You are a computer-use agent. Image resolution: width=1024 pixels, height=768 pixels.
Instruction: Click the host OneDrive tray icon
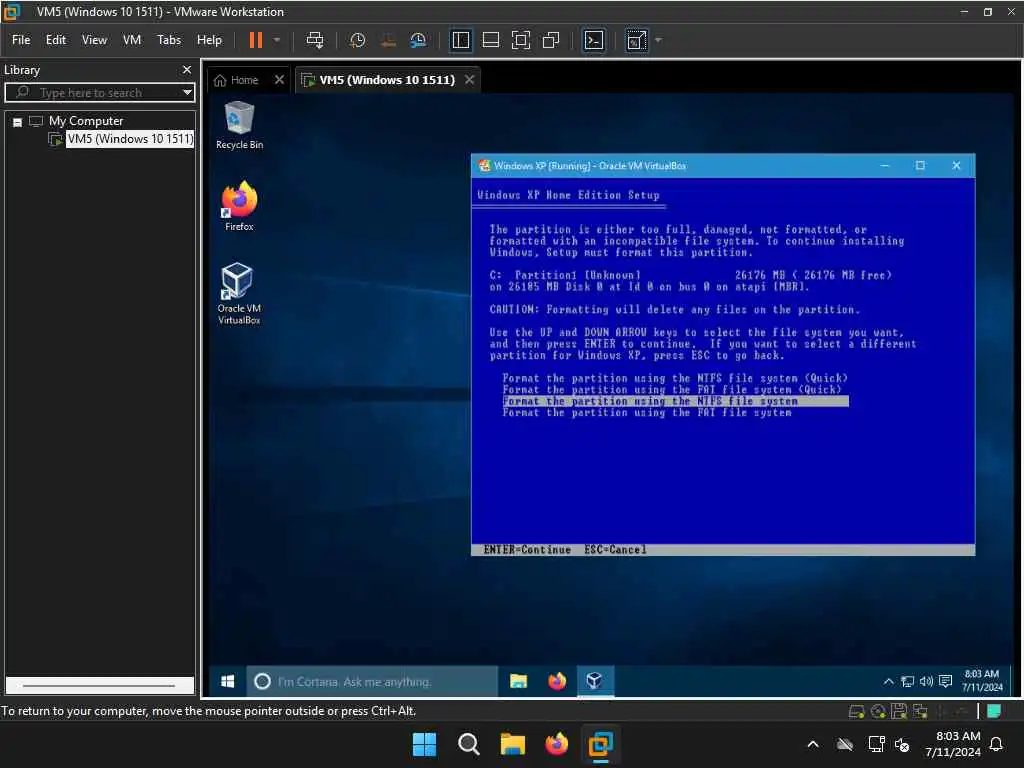tap(845, 744)
